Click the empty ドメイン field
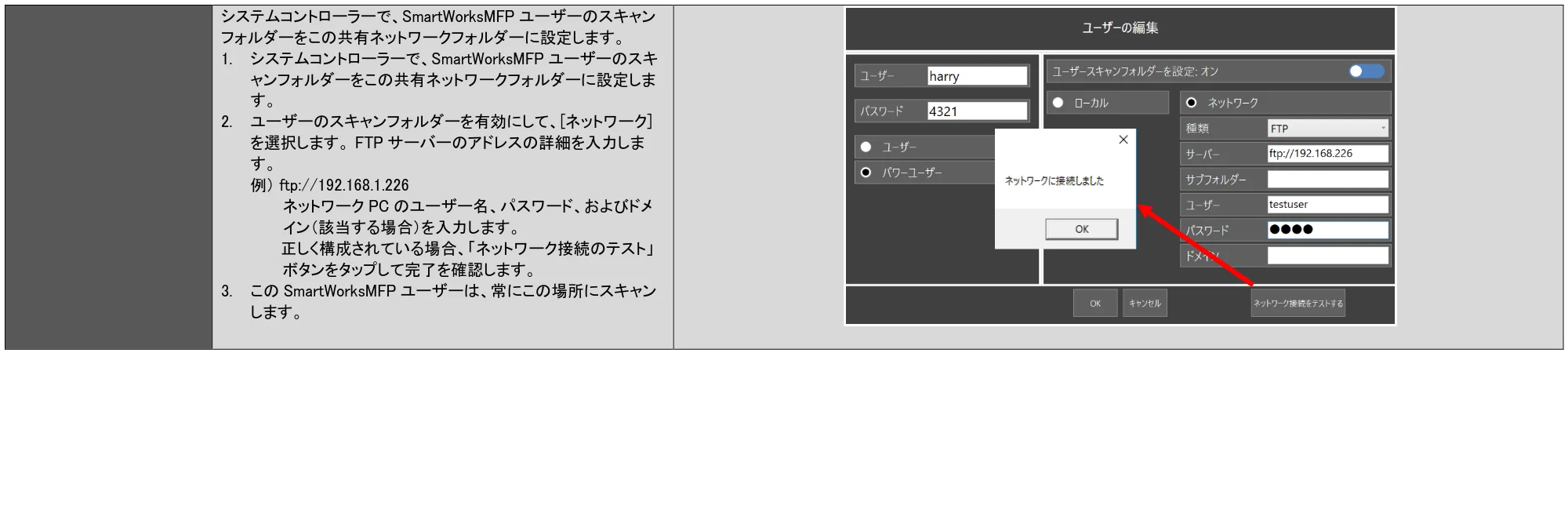The image size is (1568, 531). tap(1327, 256)
